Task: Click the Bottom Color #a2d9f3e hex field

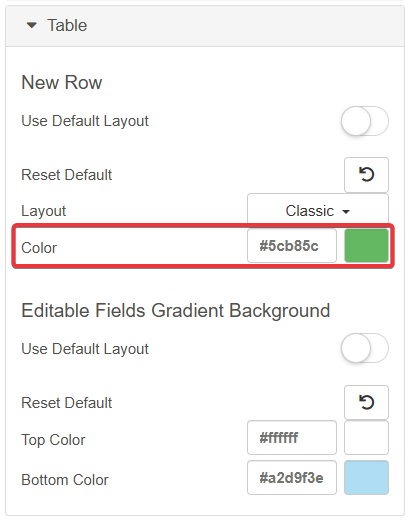Action: tap(292, 478)
